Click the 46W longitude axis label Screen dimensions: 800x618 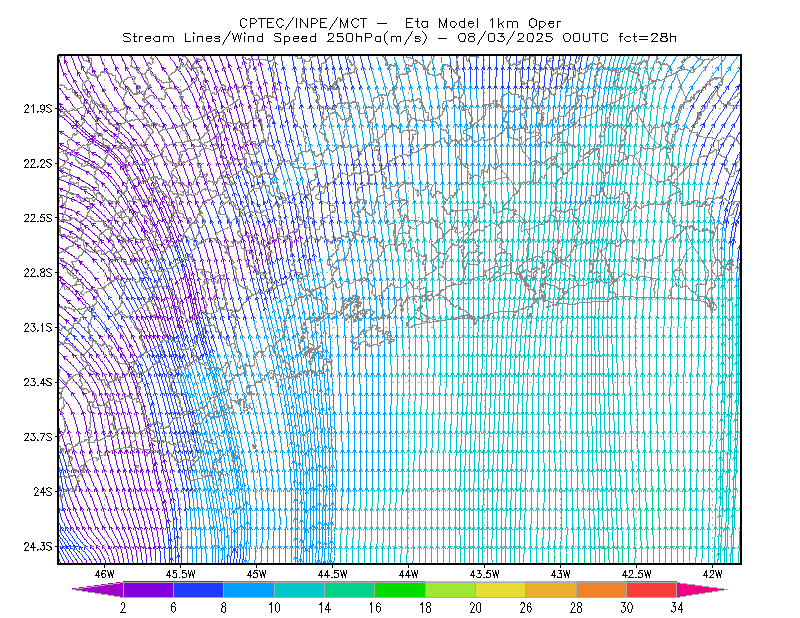(x=105, y=574)
